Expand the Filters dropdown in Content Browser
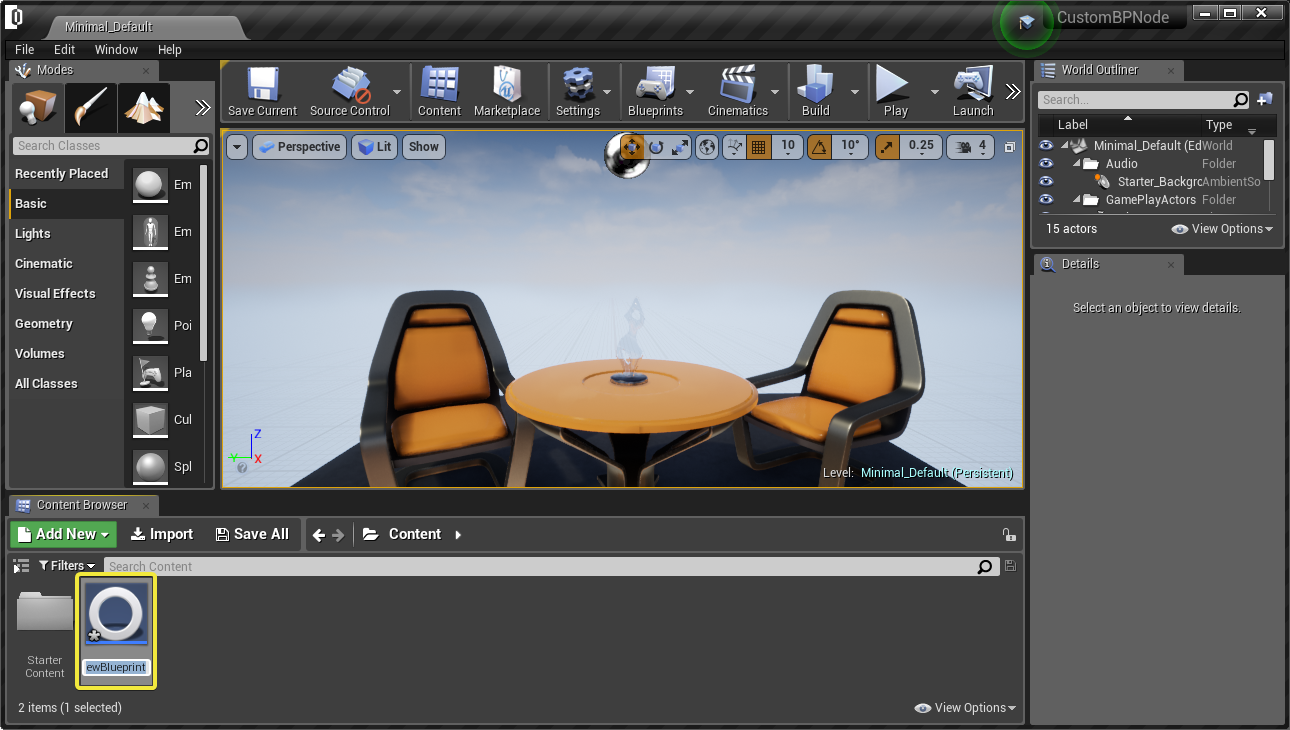Screen dimensions: 1290x730 click(67, 566)
